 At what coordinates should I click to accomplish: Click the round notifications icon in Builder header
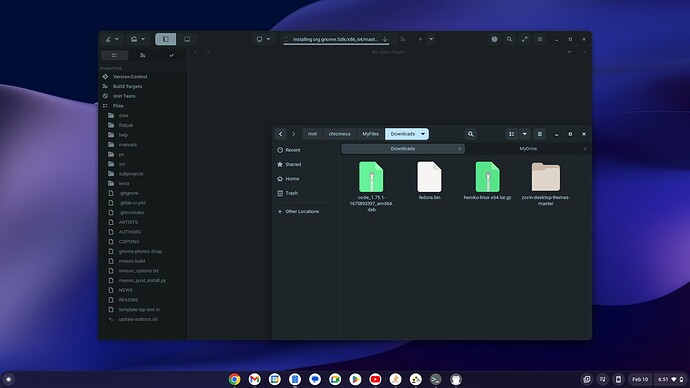pos(494,39)
